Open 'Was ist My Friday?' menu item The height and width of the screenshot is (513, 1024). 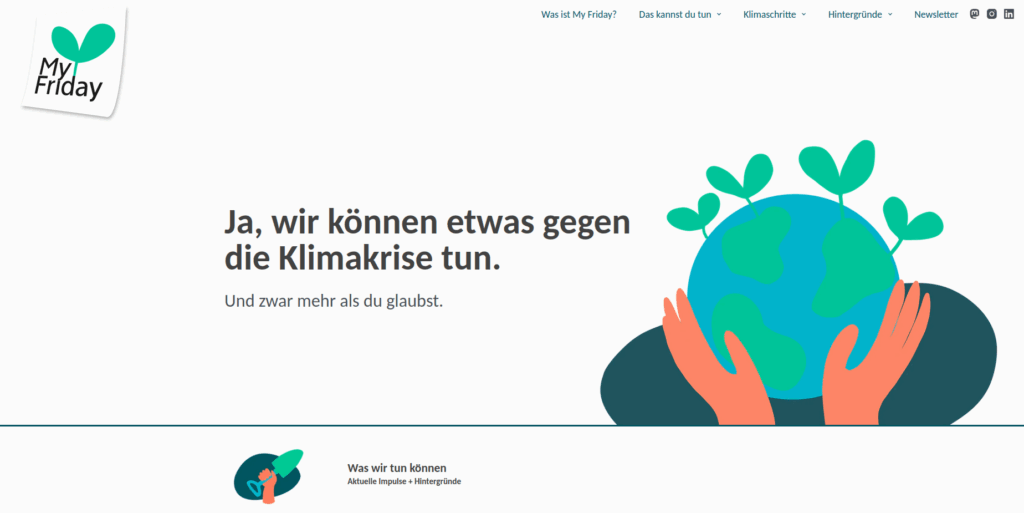(x=579, y=14)
